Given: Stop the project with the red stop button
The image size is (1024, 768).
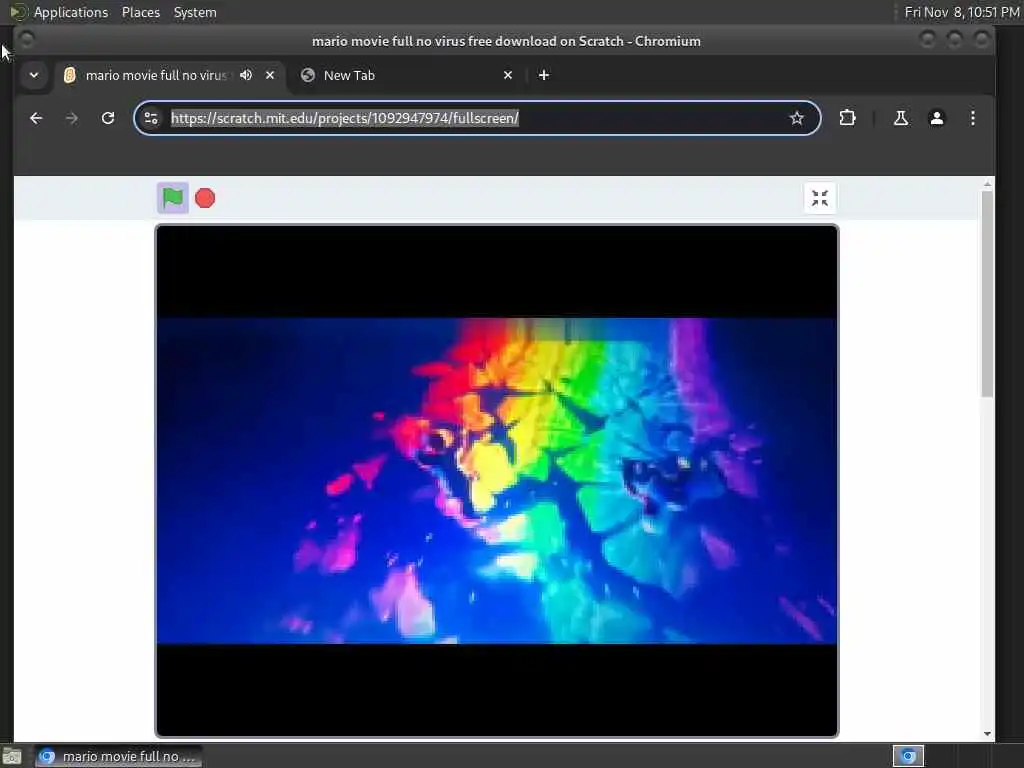Looking at the screenshot, I should click(205, 198).
